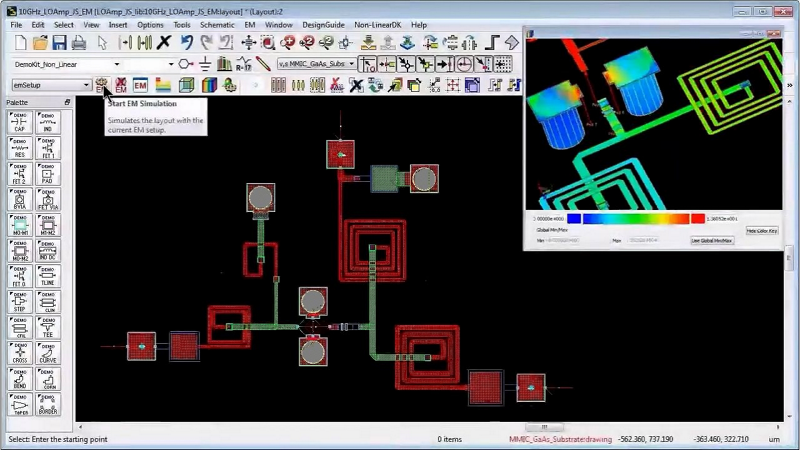Screen dimensions: 800x450
Task: Undock the Palette panel with its float icon
Action: (67, 103)
